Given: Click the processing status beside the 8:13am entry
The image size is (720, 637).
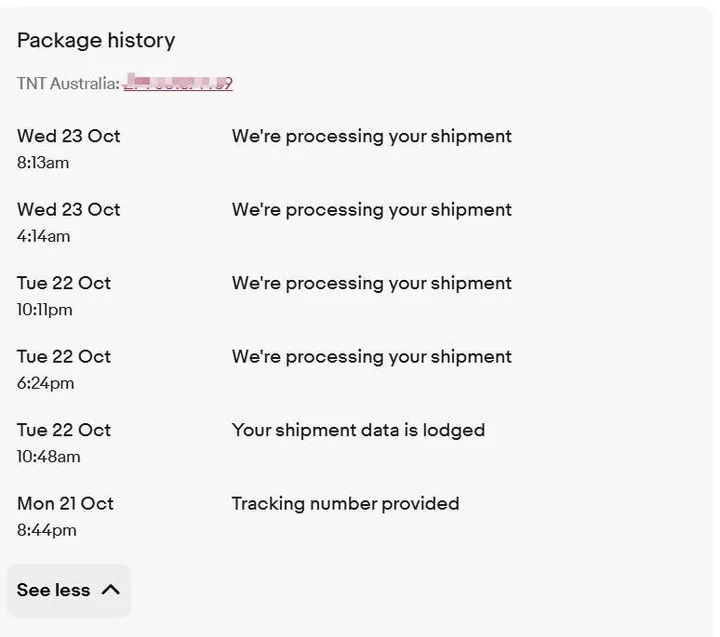Looking at the screenshot, I should [x=371, y=136].
